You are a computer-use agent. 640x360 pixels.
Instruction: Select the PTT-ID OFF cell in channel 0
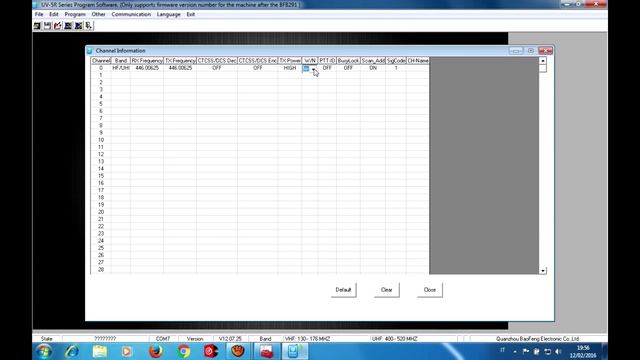327,68
